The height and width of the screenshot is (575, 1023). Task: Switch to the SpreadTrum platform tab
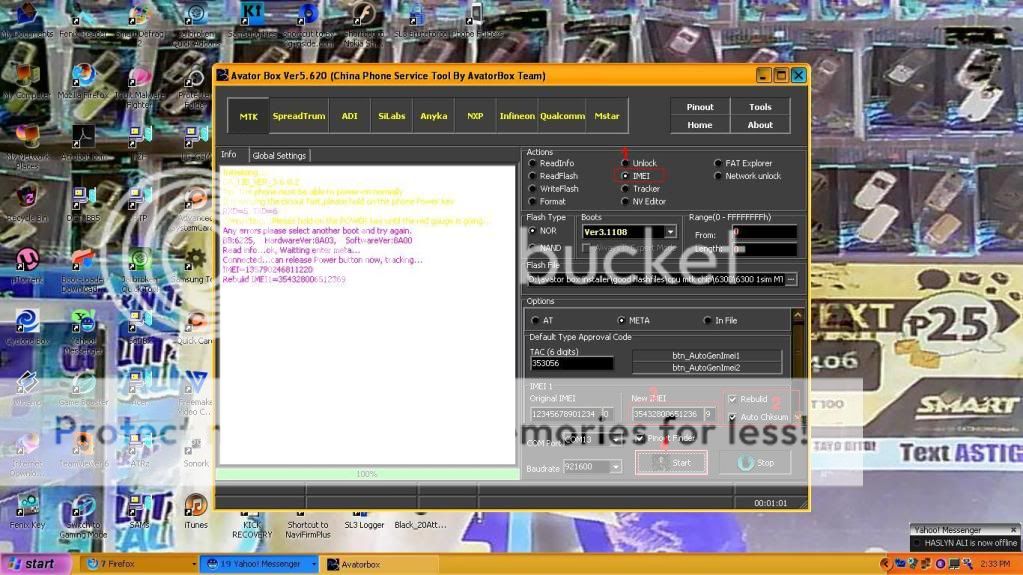(298, 116)
